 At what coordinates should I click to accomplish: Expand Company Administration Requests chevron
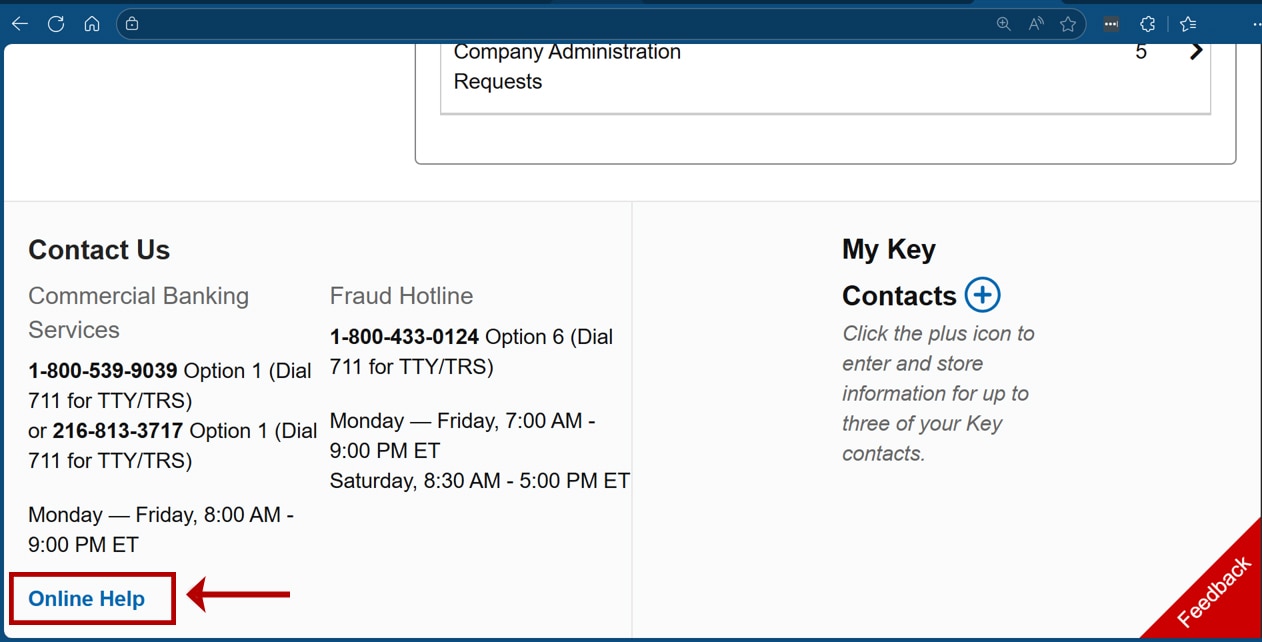(1196, 52)
